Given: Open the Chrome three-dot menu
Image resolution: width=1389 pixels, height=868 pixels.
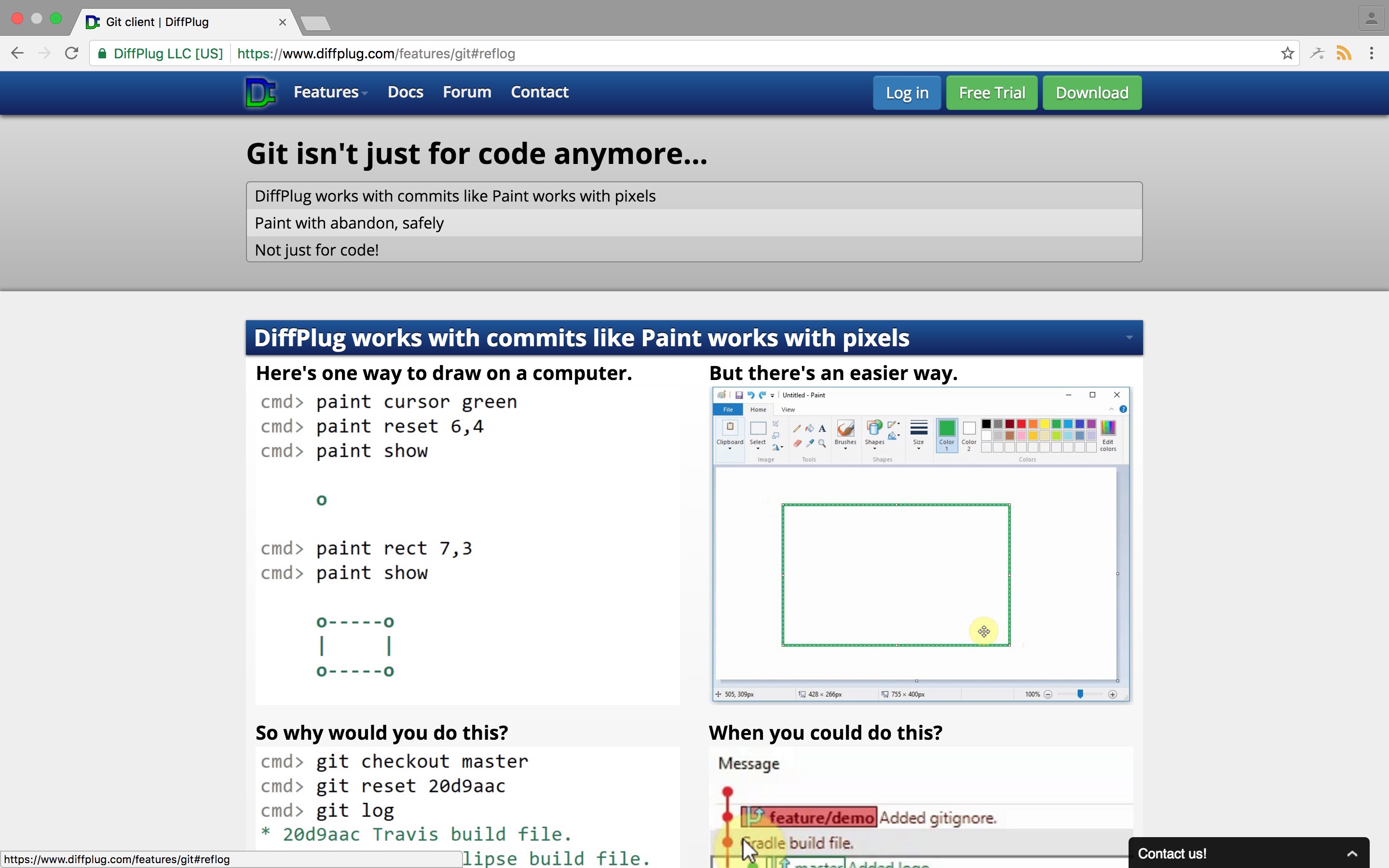Looking at the screenshot, I should click(1372, 54).
